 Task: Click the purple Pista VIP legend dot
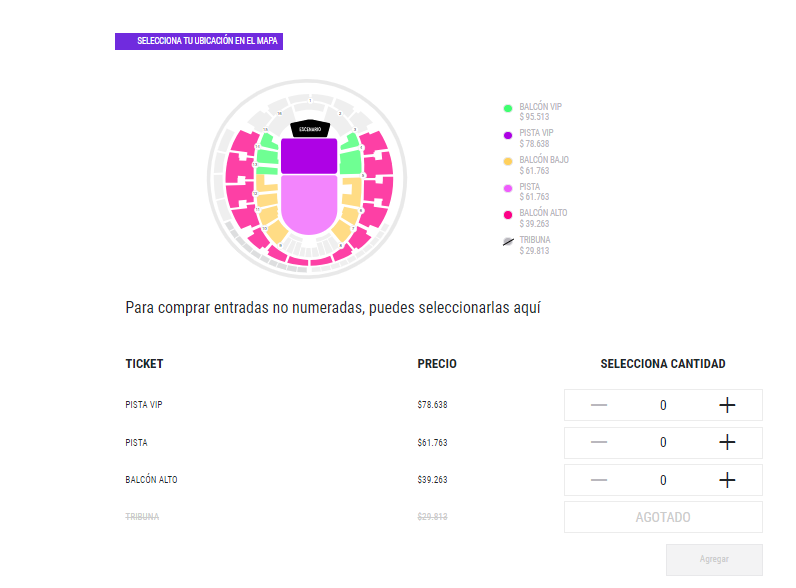[508, 135]
